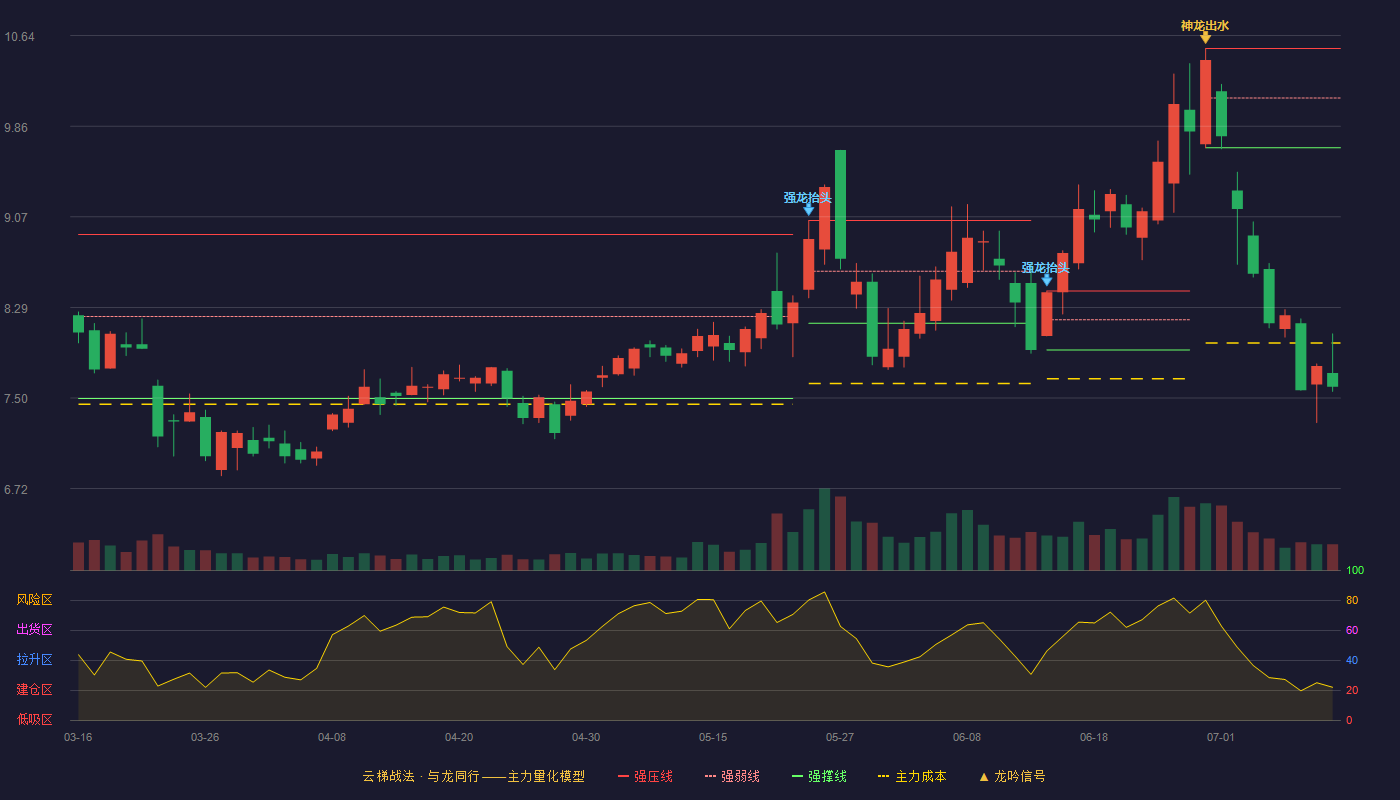Click the 神龙出水 signal arrow marker
Image resolution: width=1400 pixels, height=800 pixels.
point(1205,38)
